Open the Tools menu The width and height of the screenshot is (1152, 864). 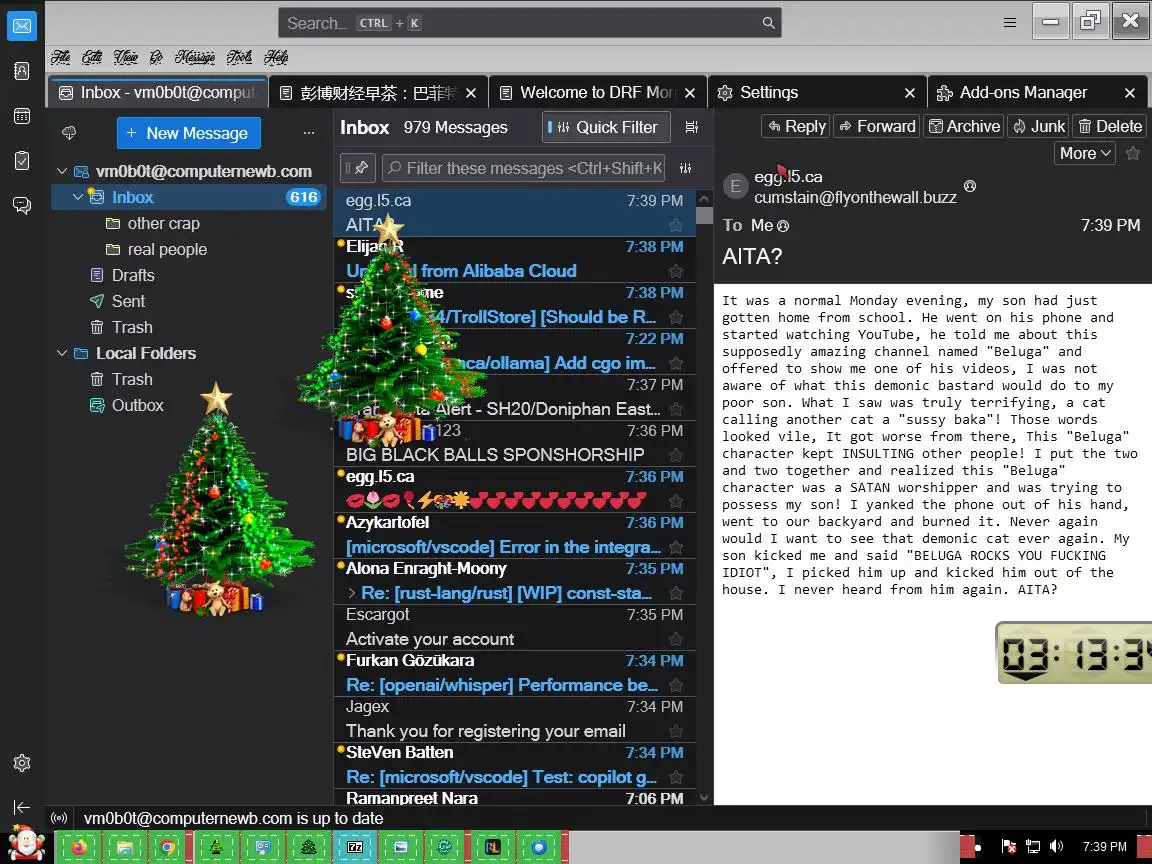pos(240,57)
